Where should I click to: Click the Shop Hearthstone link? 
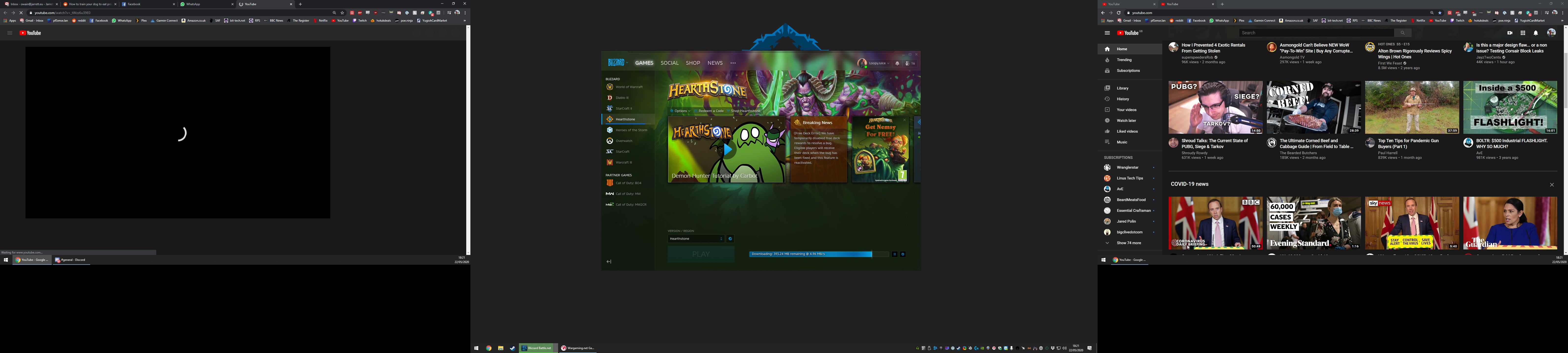point(744,111)
